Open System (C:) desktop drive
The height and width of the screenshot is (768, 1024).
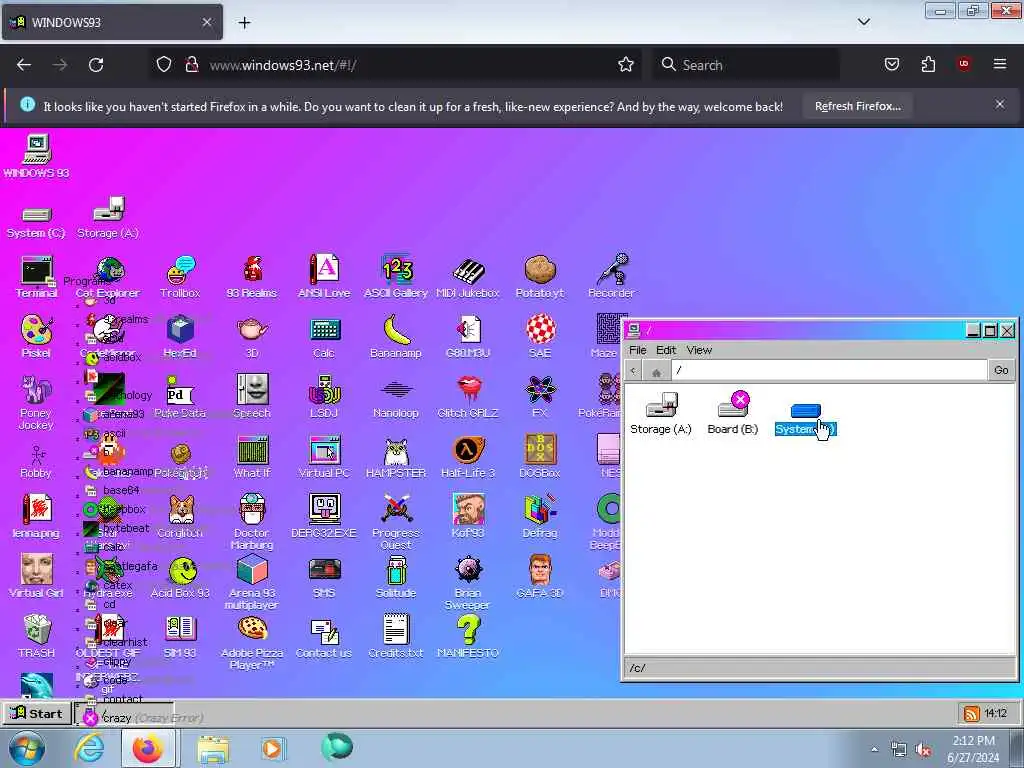(x=36, y=222)
